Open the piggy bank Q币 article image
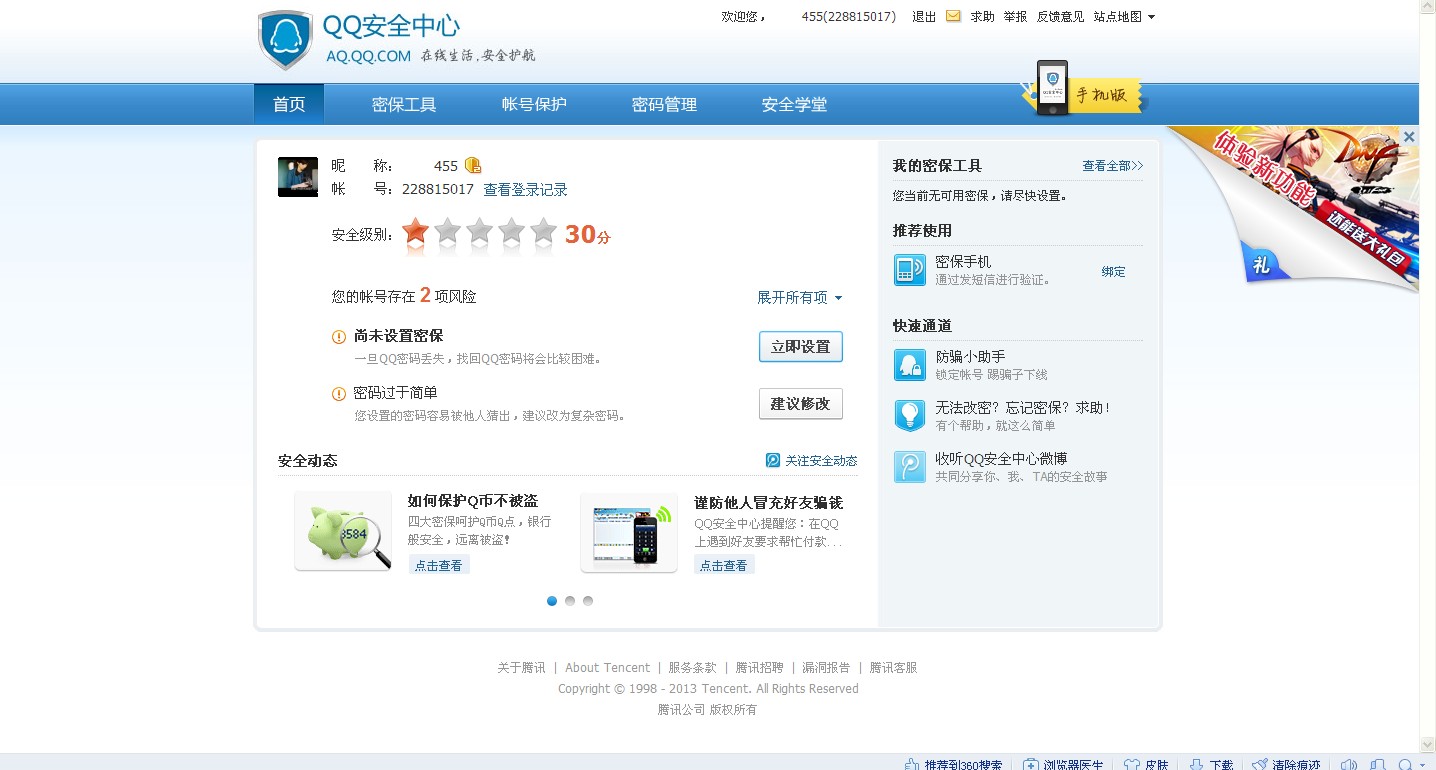 pos(343,532)
